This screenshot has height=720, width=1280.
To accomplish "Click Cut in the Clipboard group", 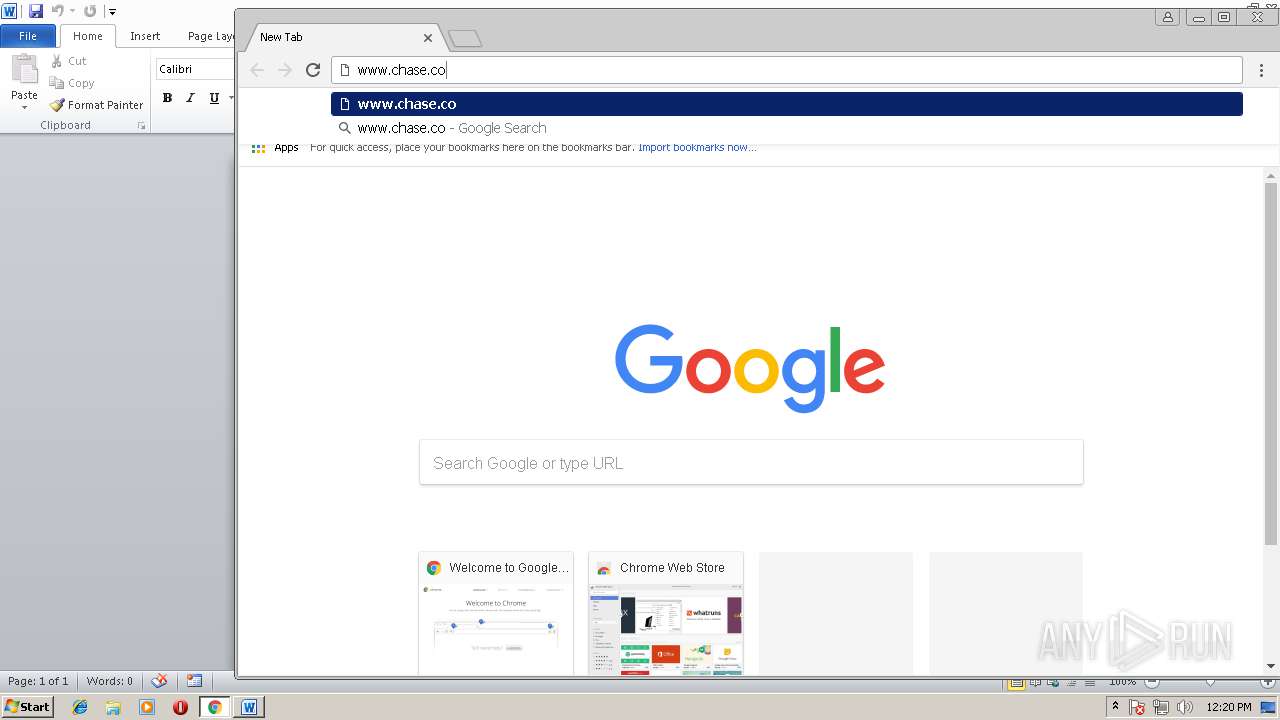I will [69, 61].
